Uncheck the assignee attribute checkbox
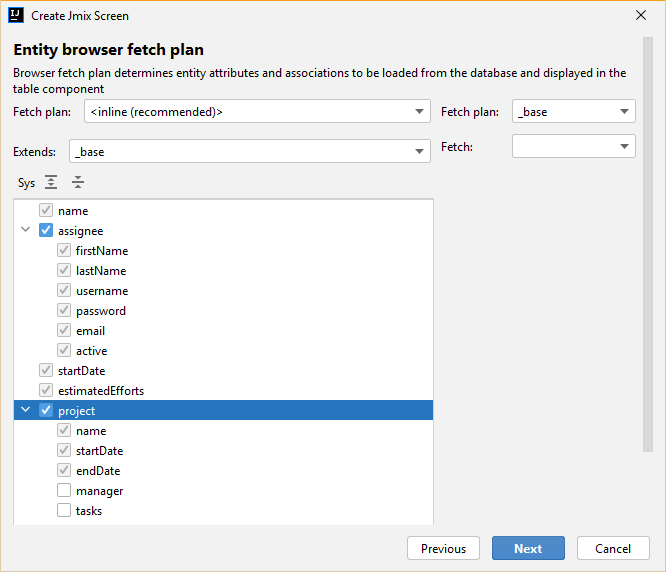 point(46,230)
